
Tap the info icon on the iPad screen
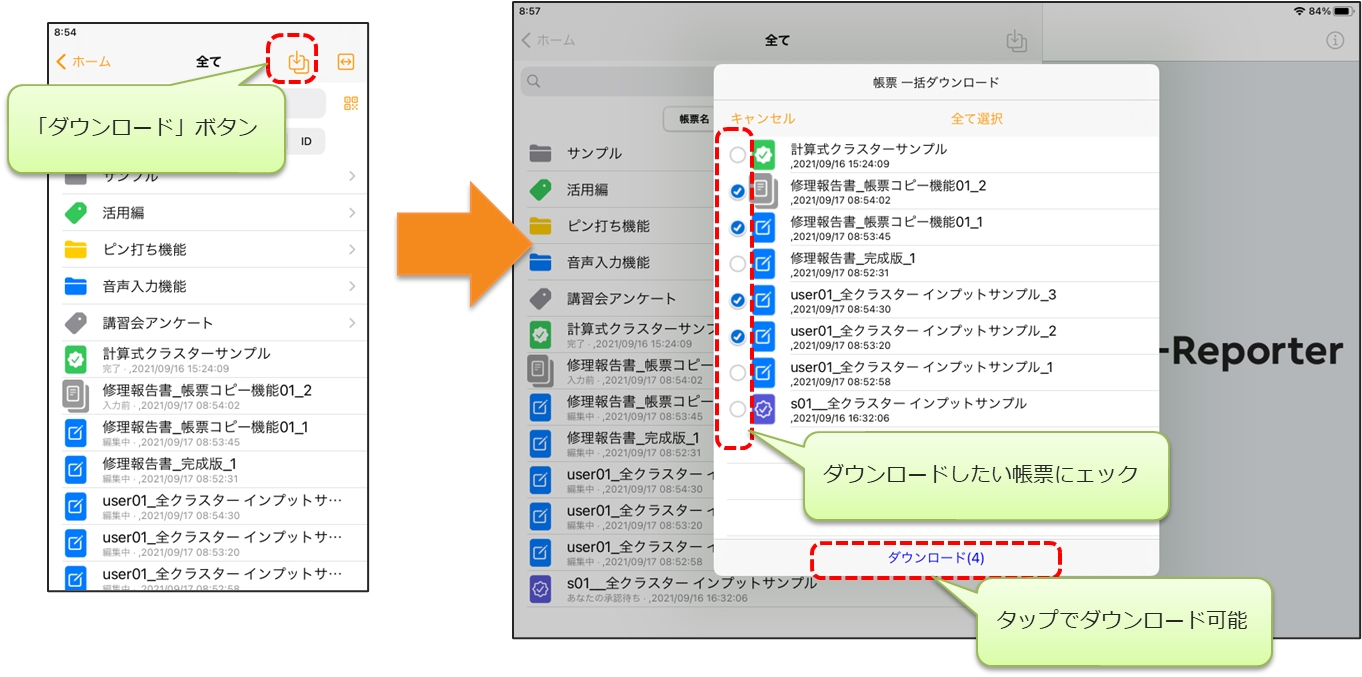point(1334,41)
